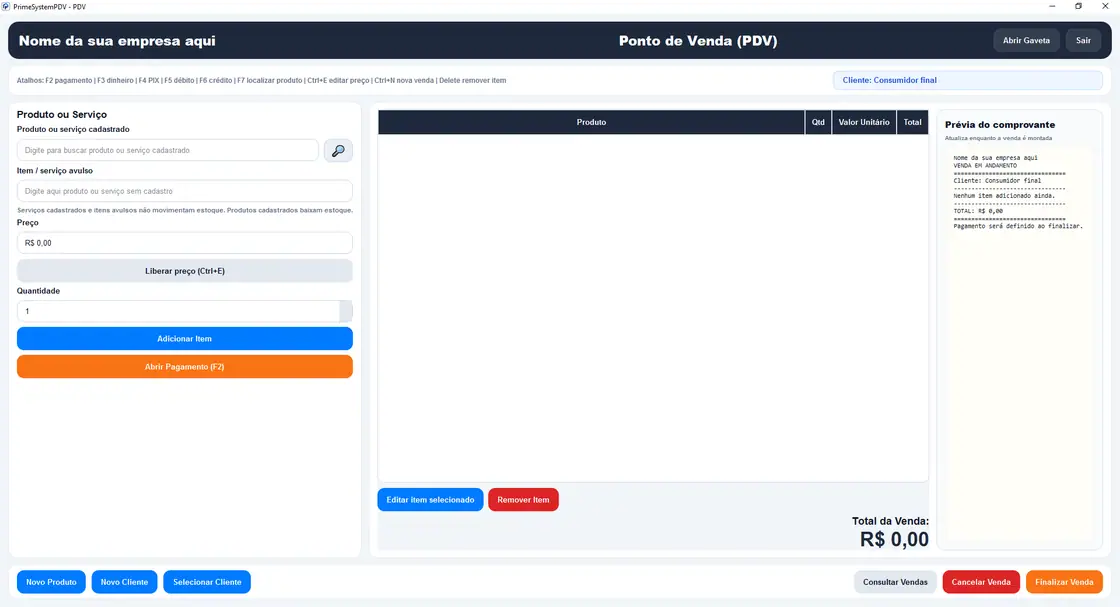The width and height of the screenshot is (1120, 607).
Task: Click the Cliente: Consumidor final box in the top bar
Action: pyautogui.click(x=967, y=80)
